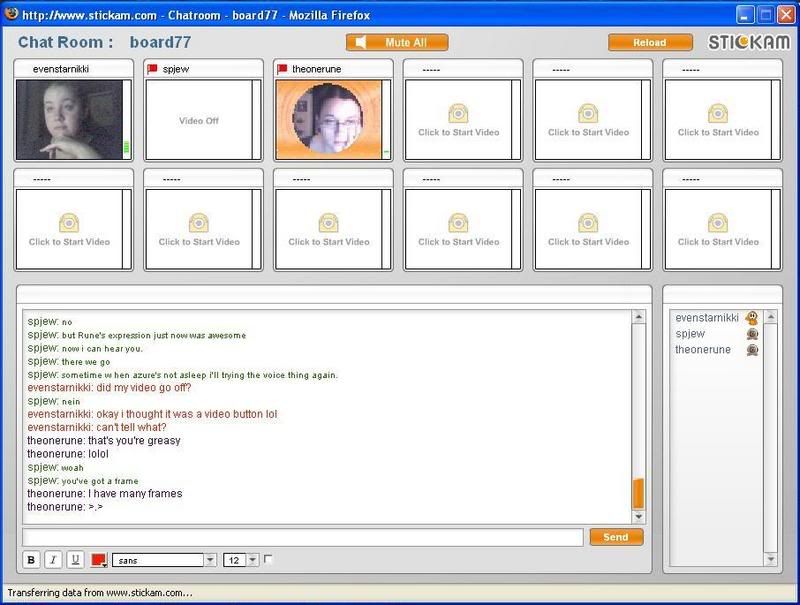Click the message "you've got a frame"

coord(100,481)
